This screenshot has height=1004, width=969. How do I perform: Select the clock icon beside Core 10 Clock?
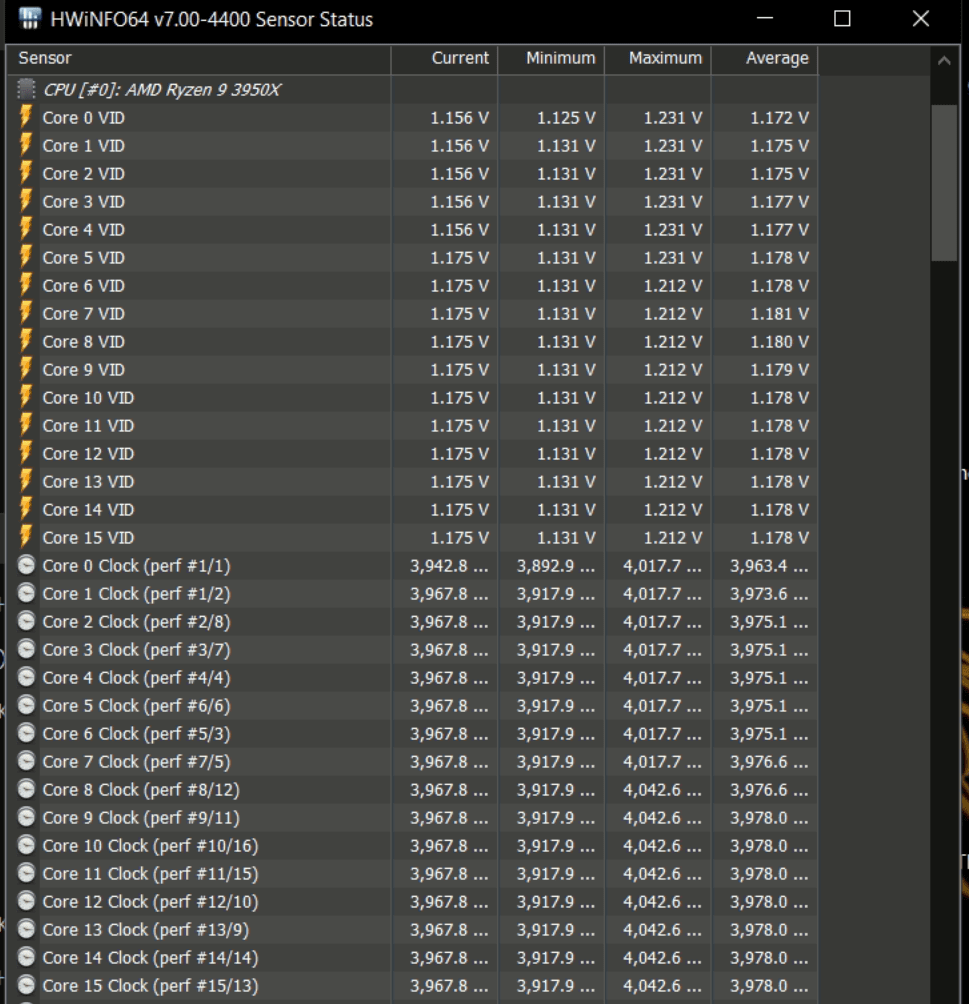click(x=26, y=845)
